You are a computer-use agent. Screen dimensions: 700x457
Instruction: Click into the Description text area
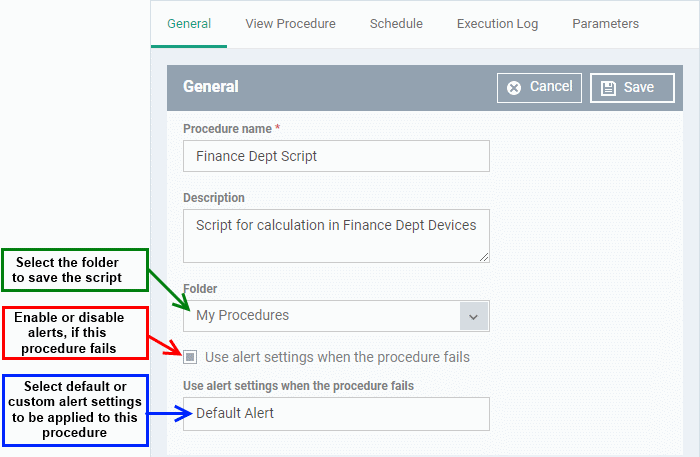(336, 236)
